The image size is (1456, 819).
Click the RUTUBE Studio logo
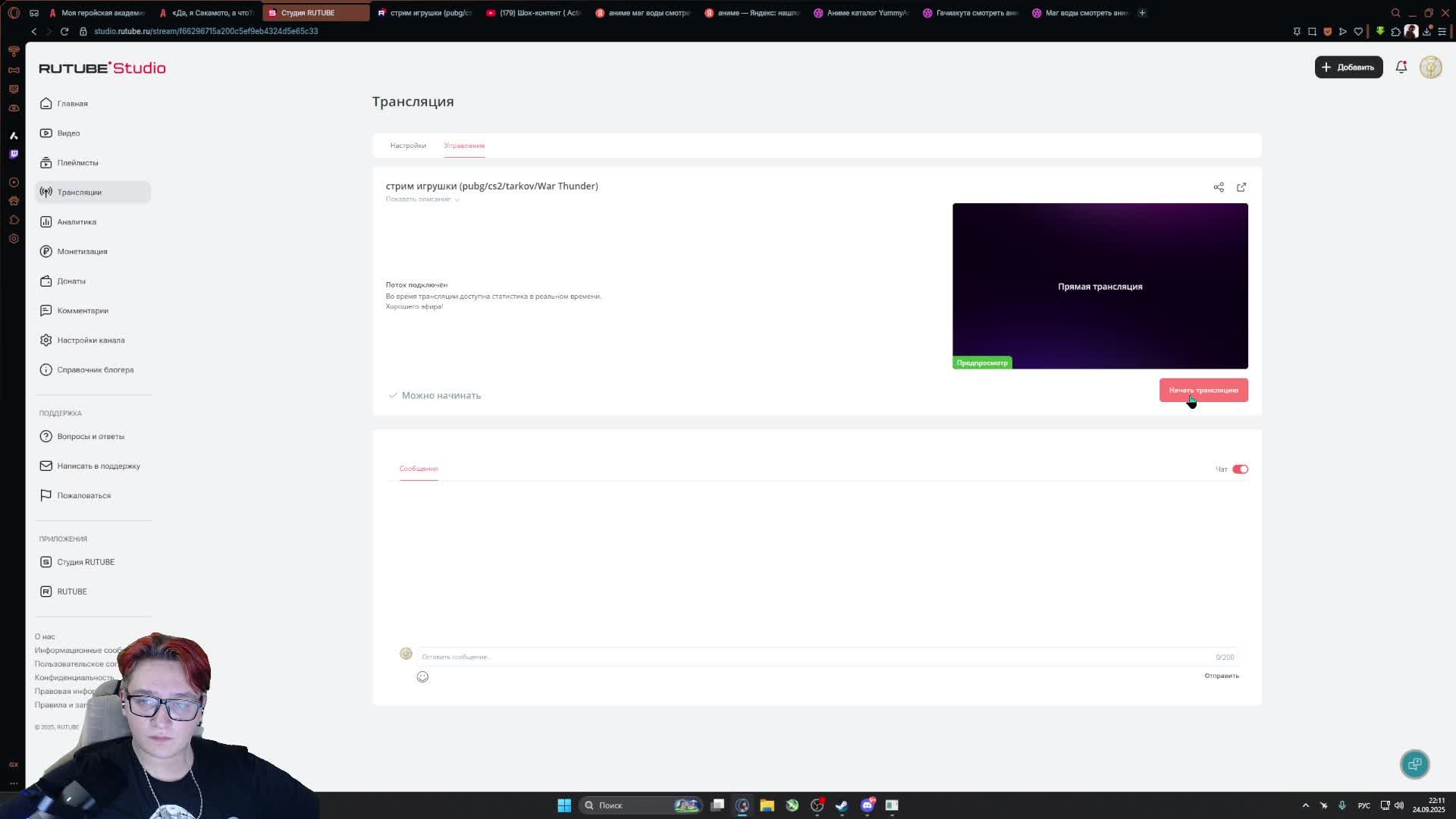[x=102, y=67]
